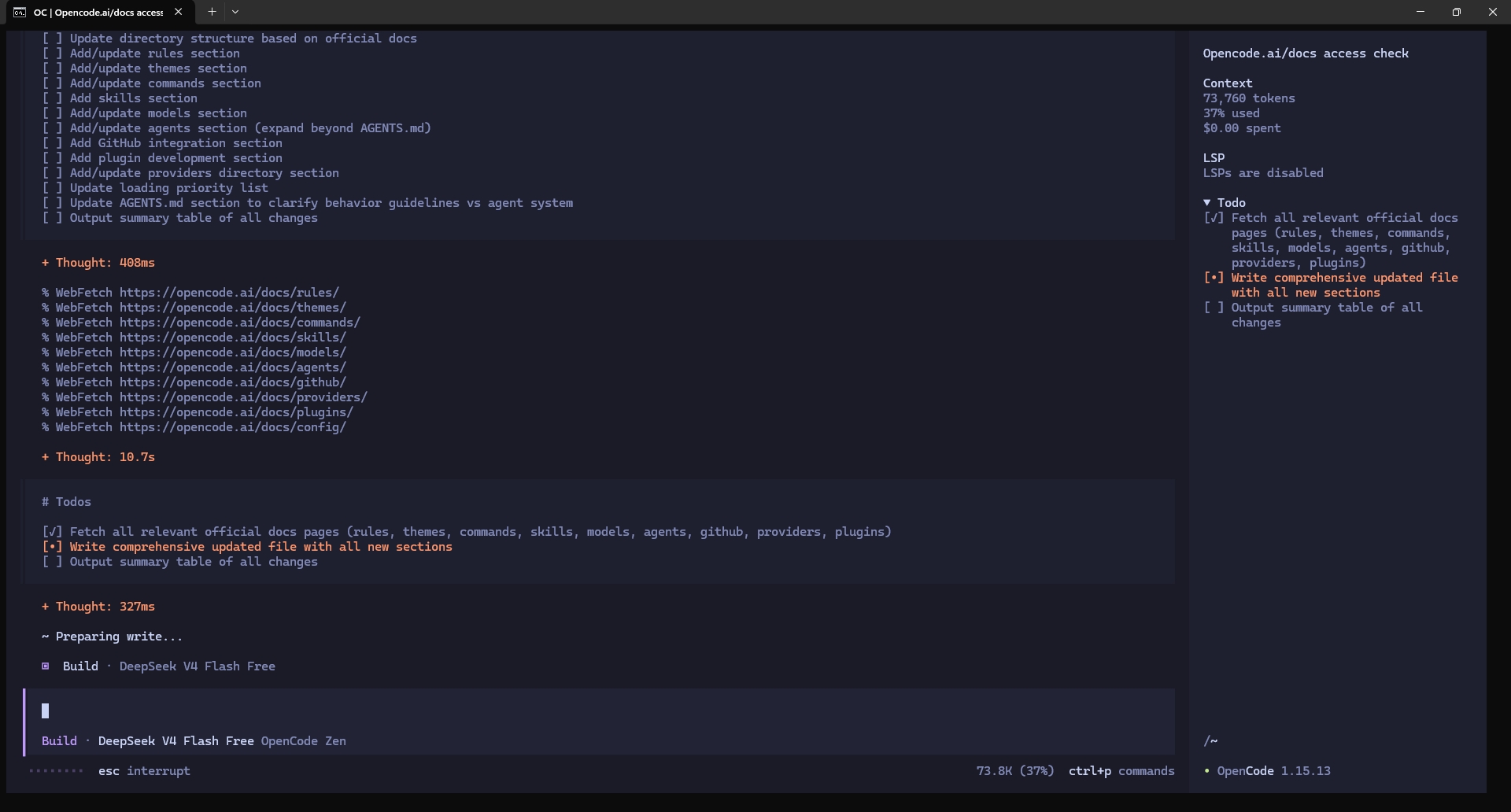Screen dimensions: 1511x812
Task: Click the checked Fetch docs todo in main pane
Action: tap(467, 532)
